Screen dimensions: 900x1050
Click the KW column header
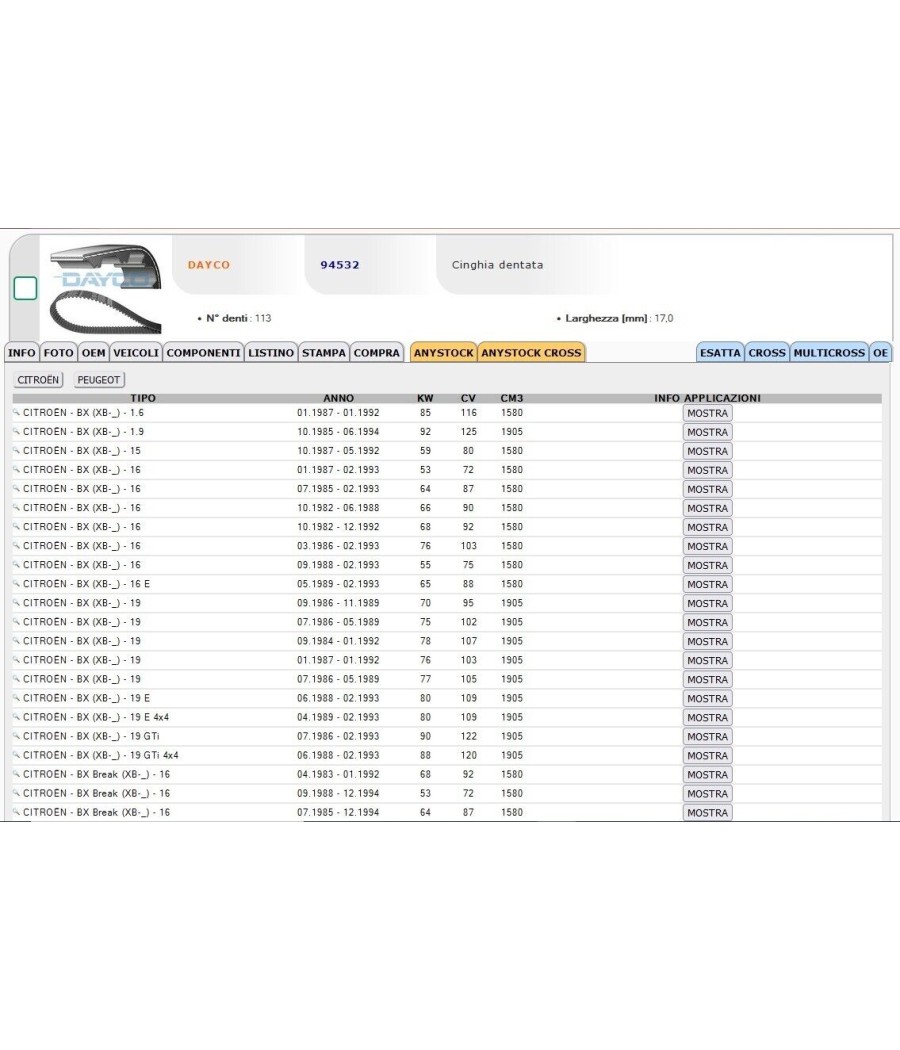coord(425,398)
